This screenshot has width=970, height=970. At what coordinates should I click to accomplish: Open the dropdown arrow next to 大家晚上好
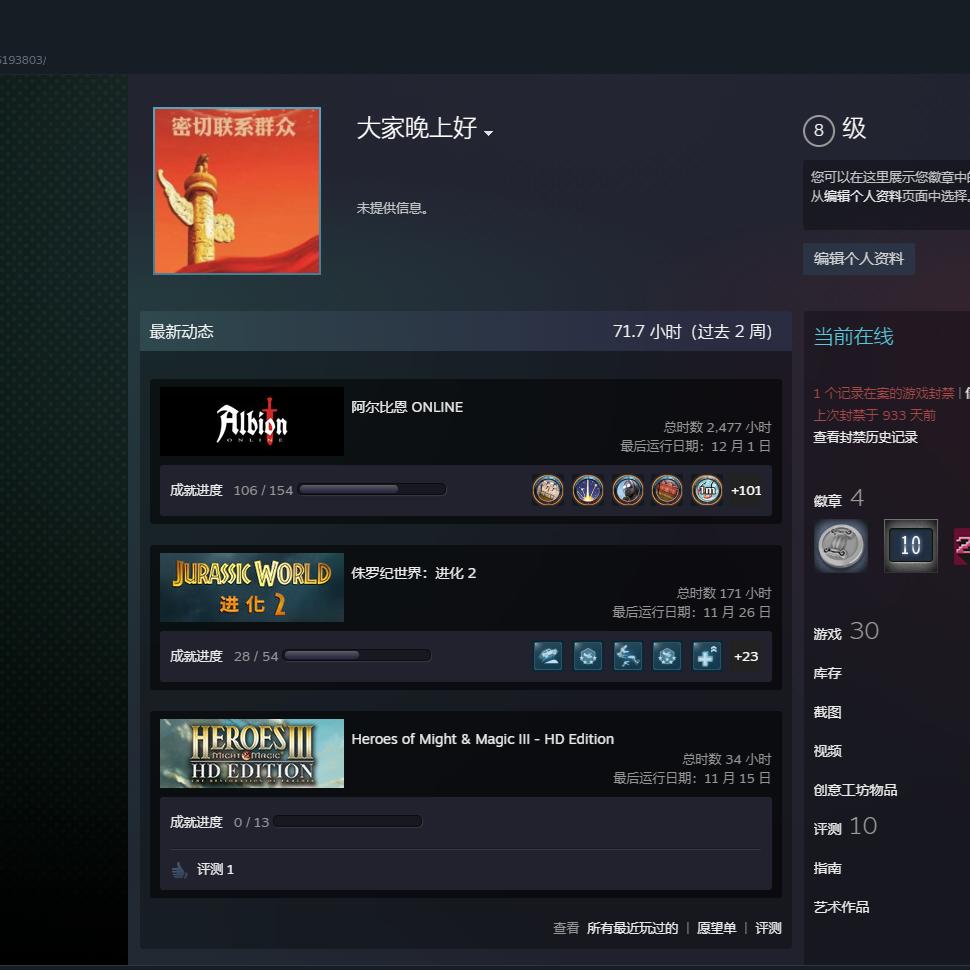click(x=489, y=134)
